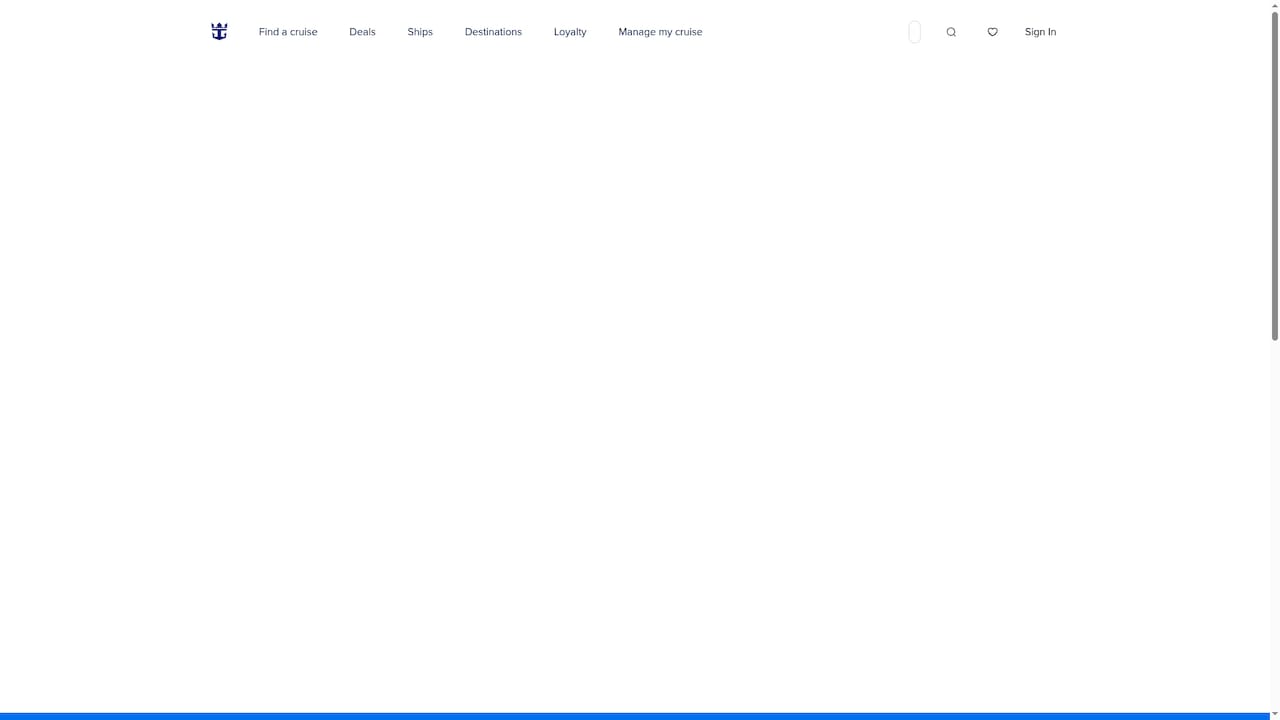
Task: Open the Loyalty menu
Action: click(x=570, y=32)
